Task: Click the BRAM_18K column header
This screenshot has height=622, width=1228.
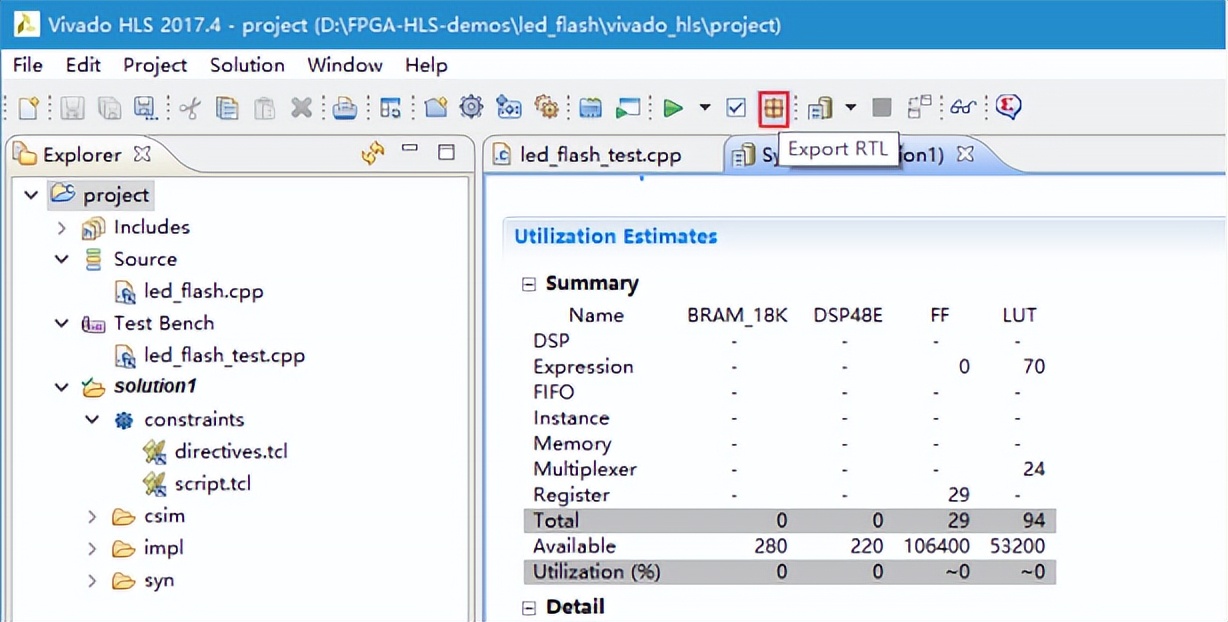Action: pyautogui.click(x=737, y=315)
